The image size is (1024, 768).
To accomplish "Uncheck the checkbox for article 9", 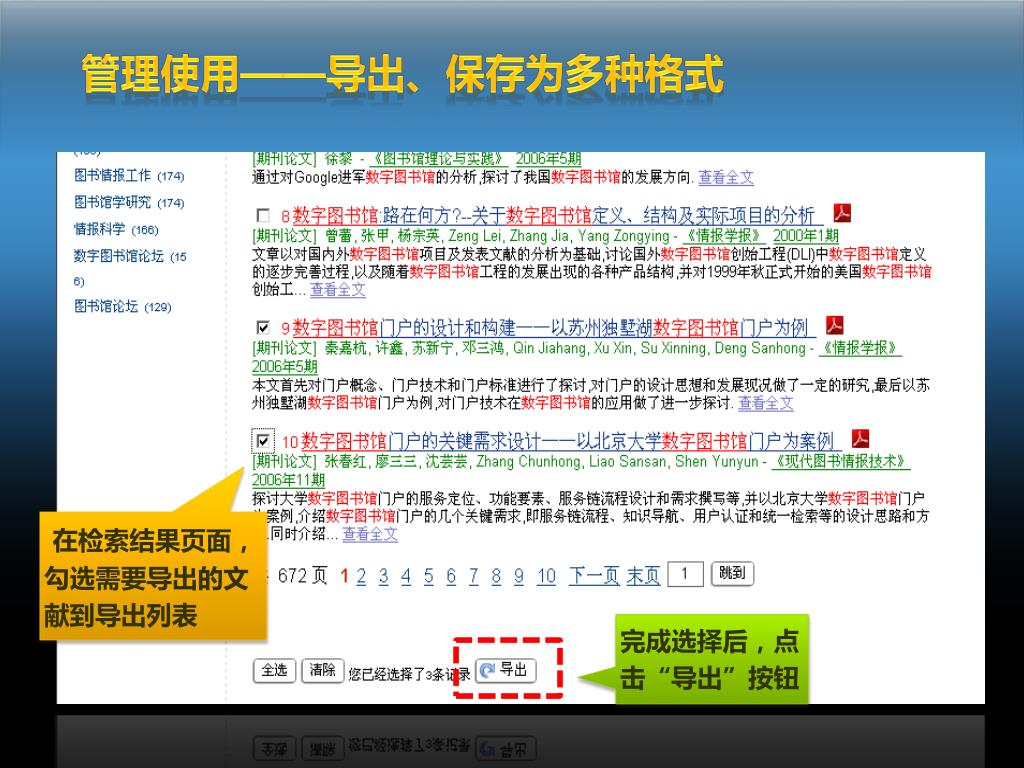I will pos(263,327).
